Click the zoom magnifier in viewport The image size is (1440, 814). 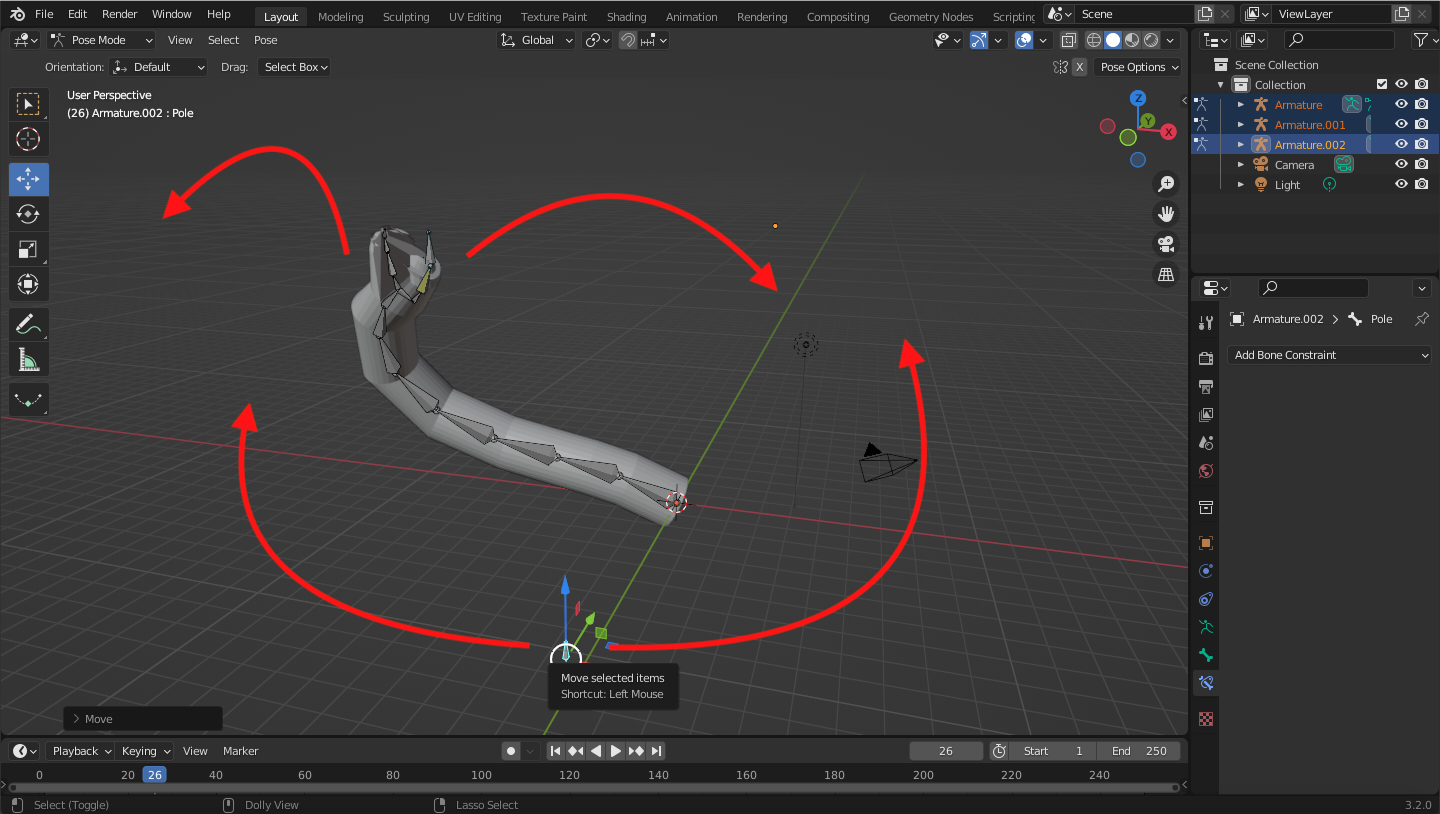tap(1166, 183)
